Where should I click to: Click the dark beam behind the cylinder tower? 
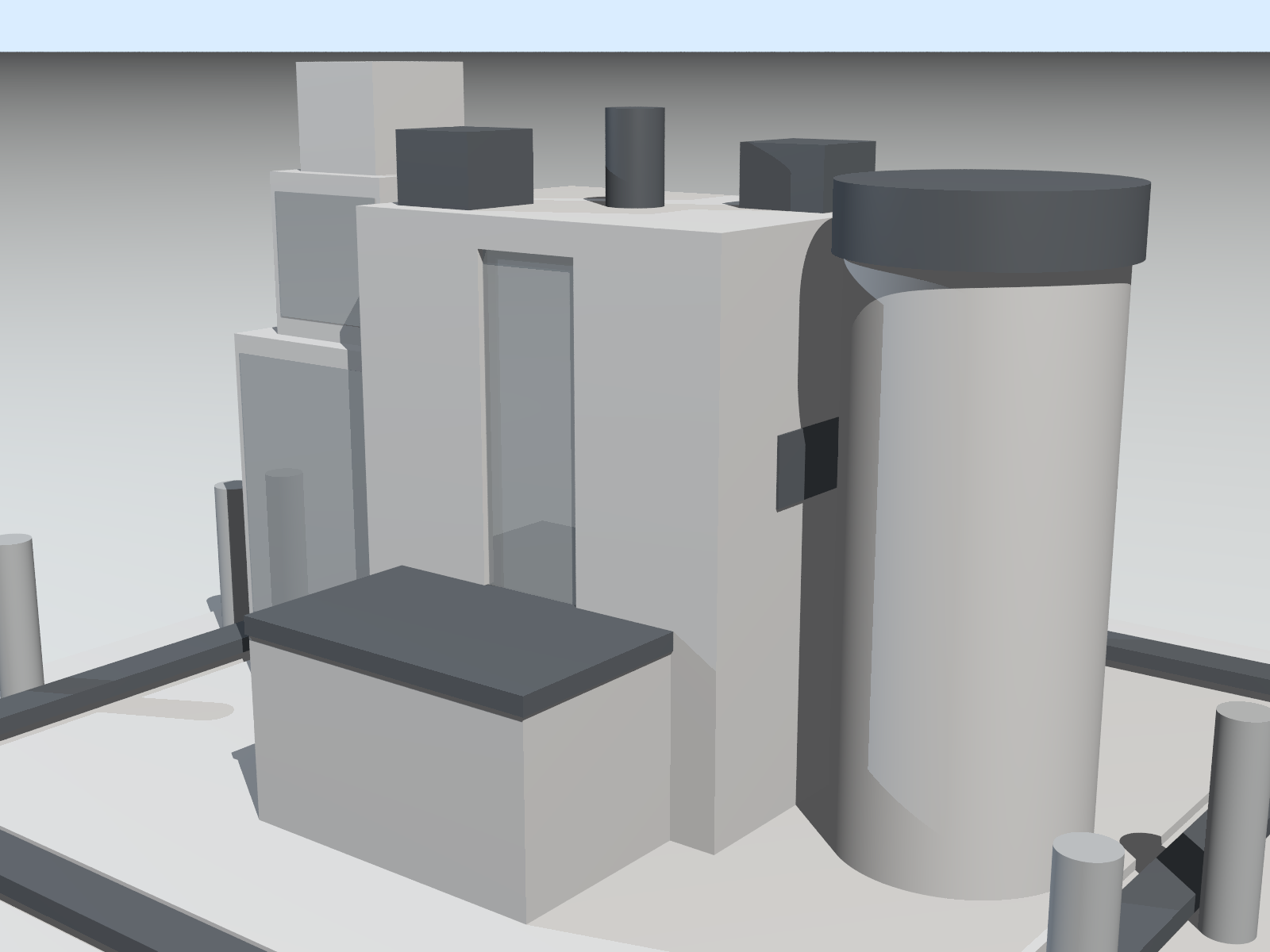click(x=1183, y=657)
